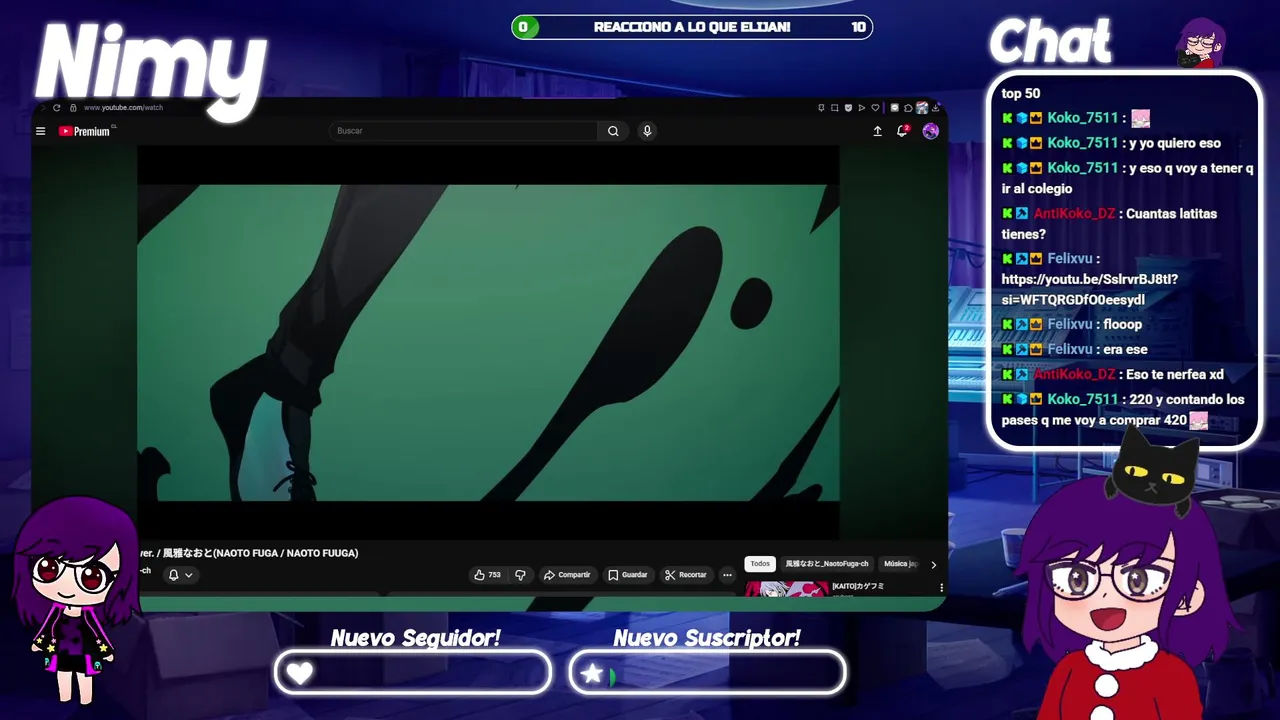Image resolution: width=1280 pixels, height=720 pixels.
Task: Open the YouTube account avatar menu
Action: [931, 131]
